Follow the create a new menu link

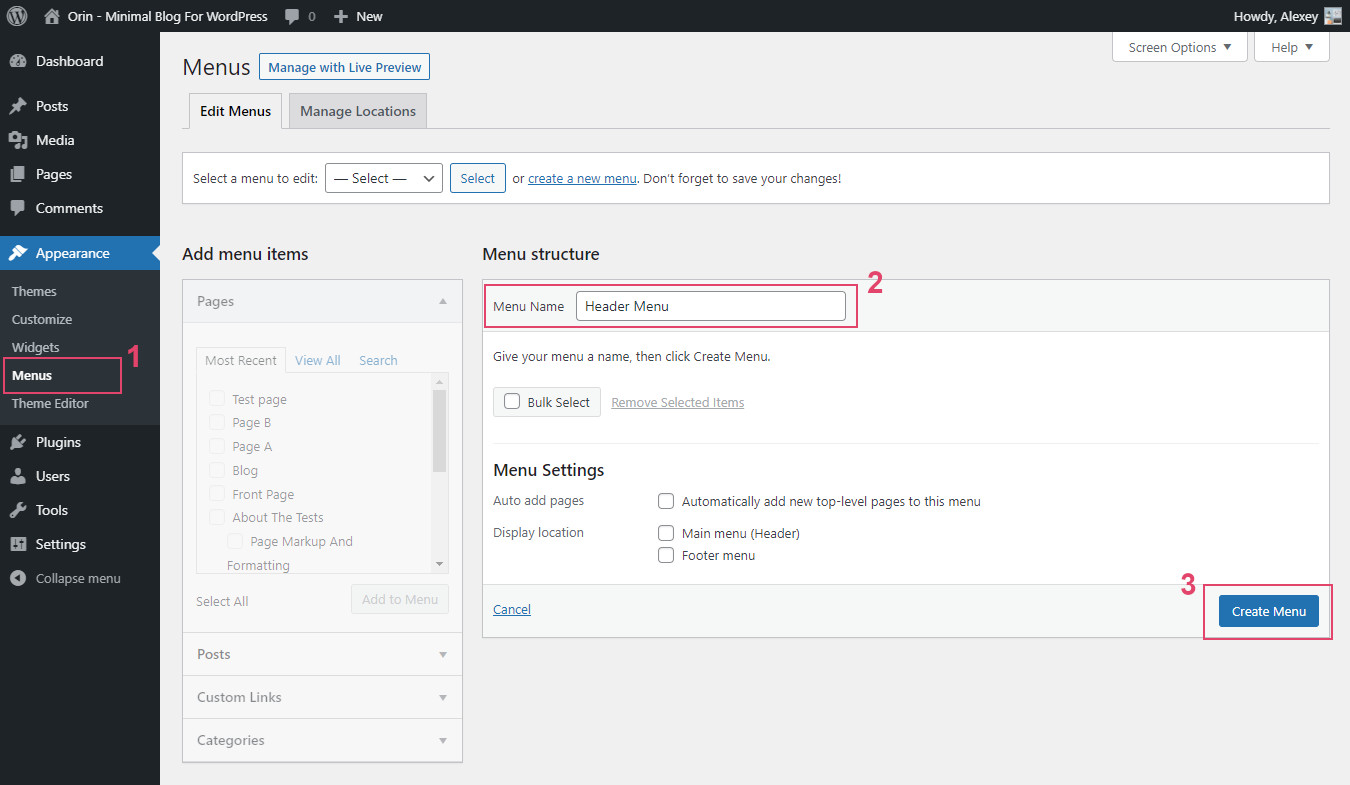[582, 178]
